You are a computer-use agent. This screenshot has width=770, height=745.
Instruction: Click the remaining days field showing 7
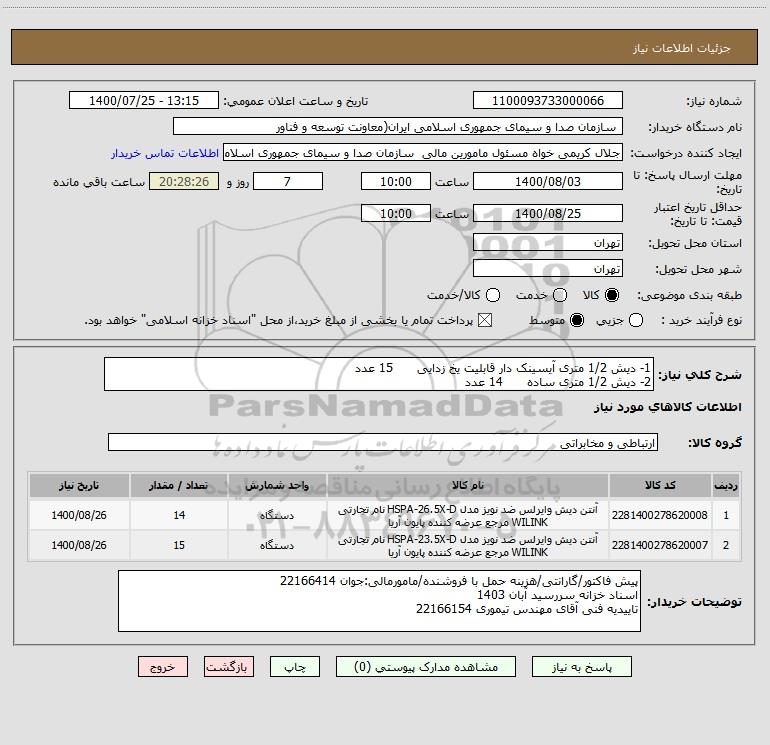pos(288,181)
